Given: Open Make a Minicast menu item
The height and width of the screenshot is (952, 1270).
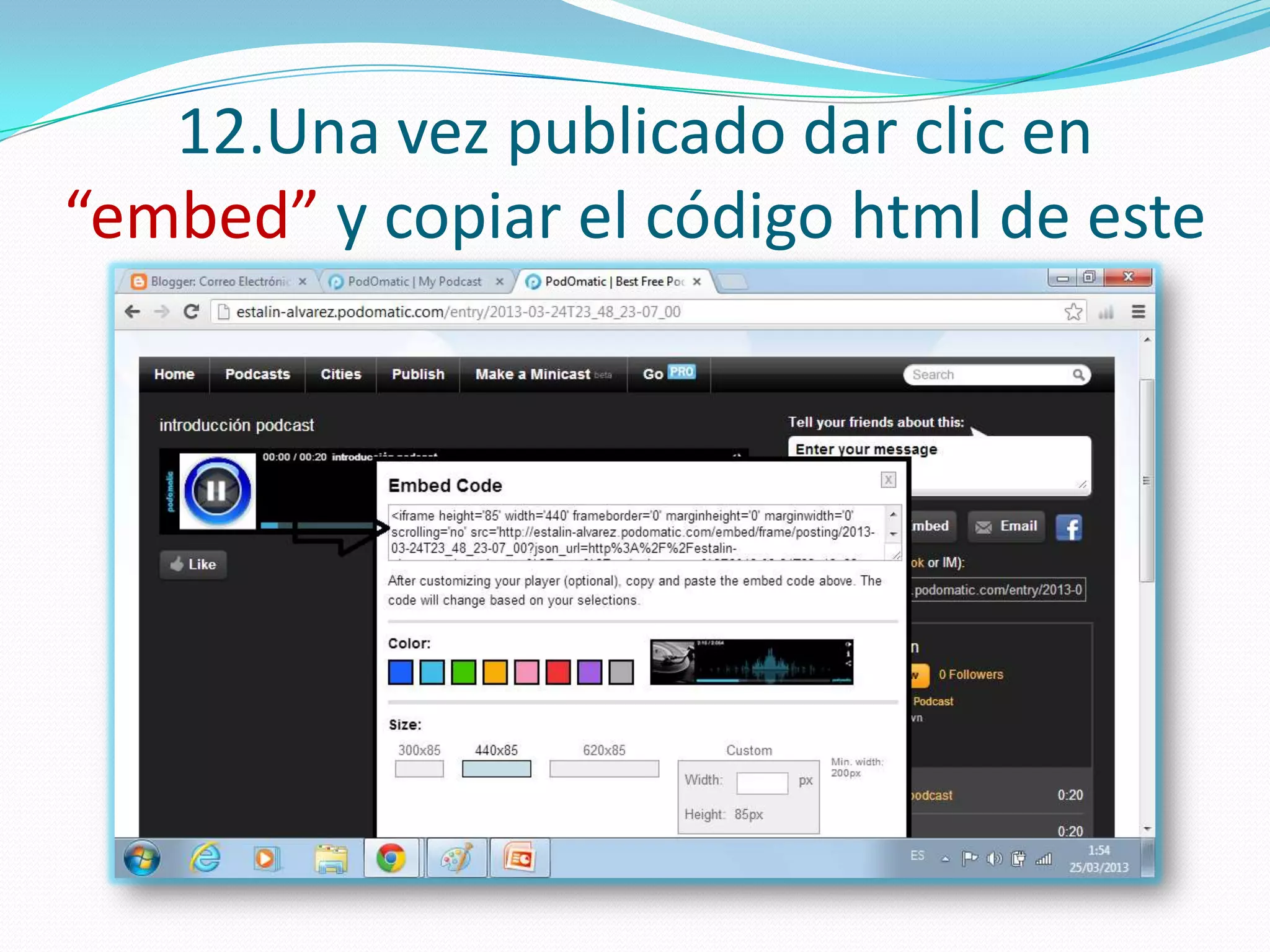Looking at the screenshot, I should click(x=543, y=374).
